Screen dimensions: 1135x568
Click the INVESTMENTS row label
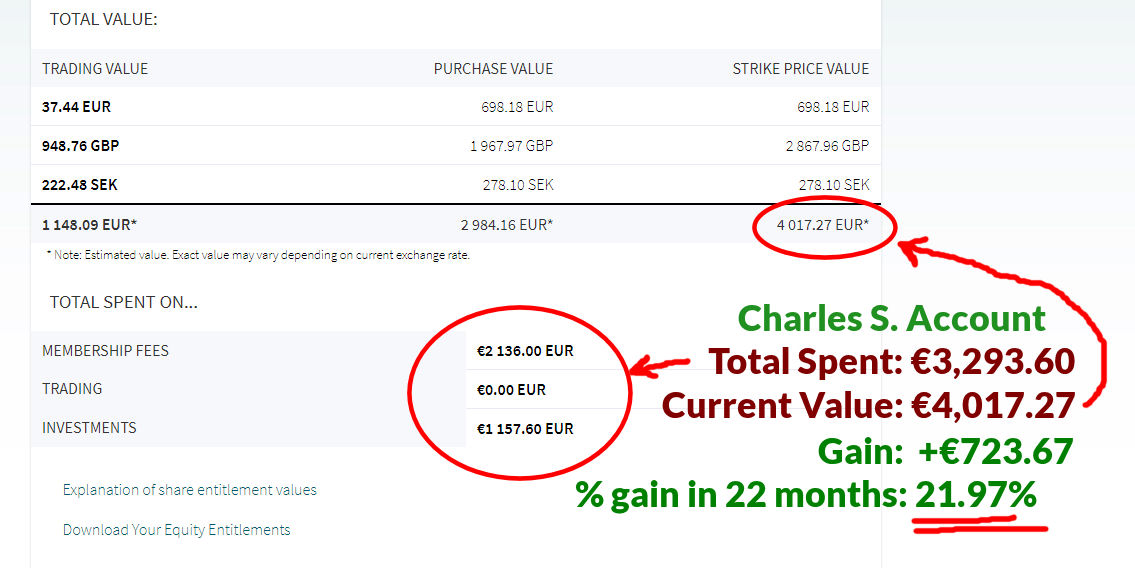(89, 428)
